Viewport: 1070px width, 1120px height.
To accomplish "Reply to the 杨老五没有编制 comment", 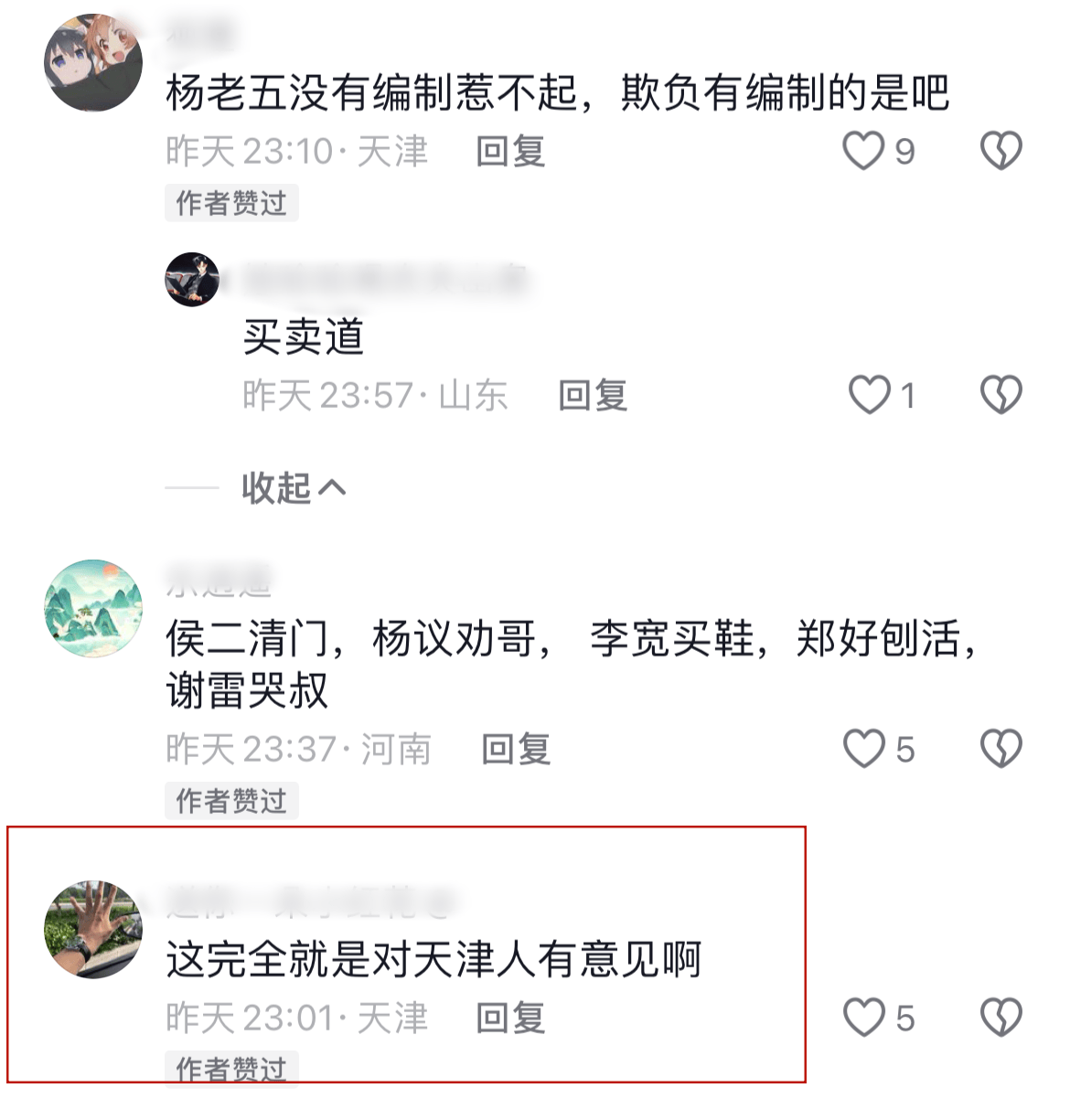I will [x=510, y=151].
